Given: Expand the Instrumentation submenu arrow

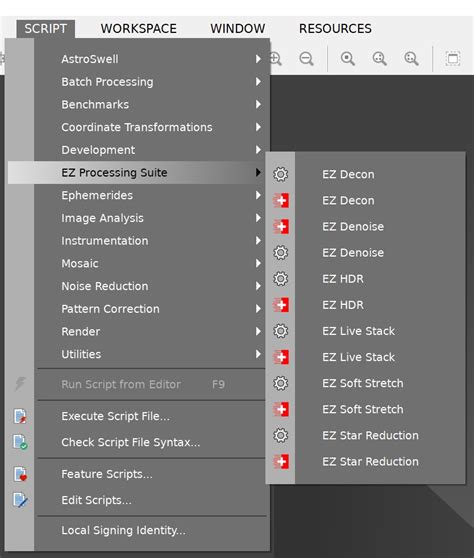Looking at the screenshot, I should [x=258, y=241].
